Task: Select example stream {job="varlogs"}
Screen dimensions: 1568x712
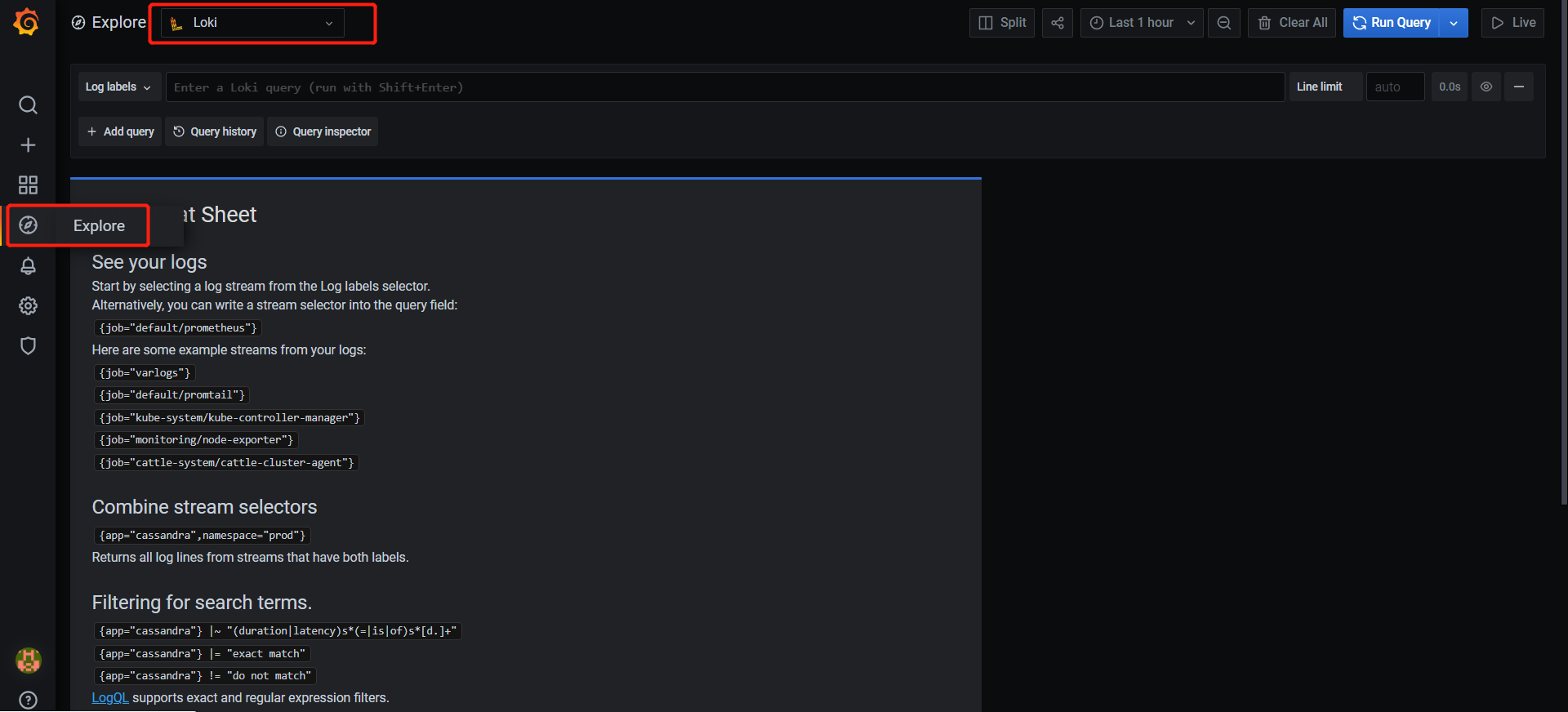Action: click(x=145, y=373)
